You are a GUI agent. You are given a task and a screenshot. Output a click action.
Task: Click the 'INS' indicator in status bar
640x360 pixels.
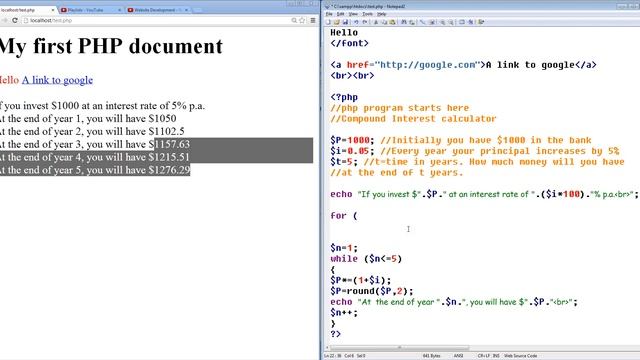[x=496, y=356]
